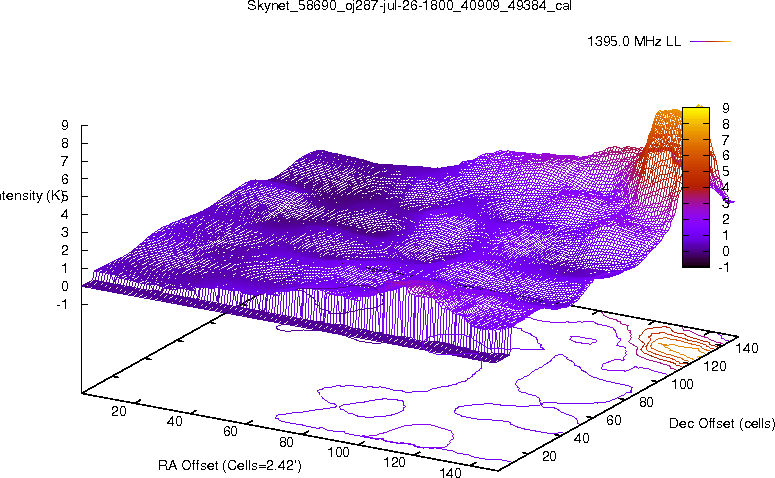Click the Dec axis tick label 140
The width and height of the screenshot is (775, 478).
[x=747, y=348]
